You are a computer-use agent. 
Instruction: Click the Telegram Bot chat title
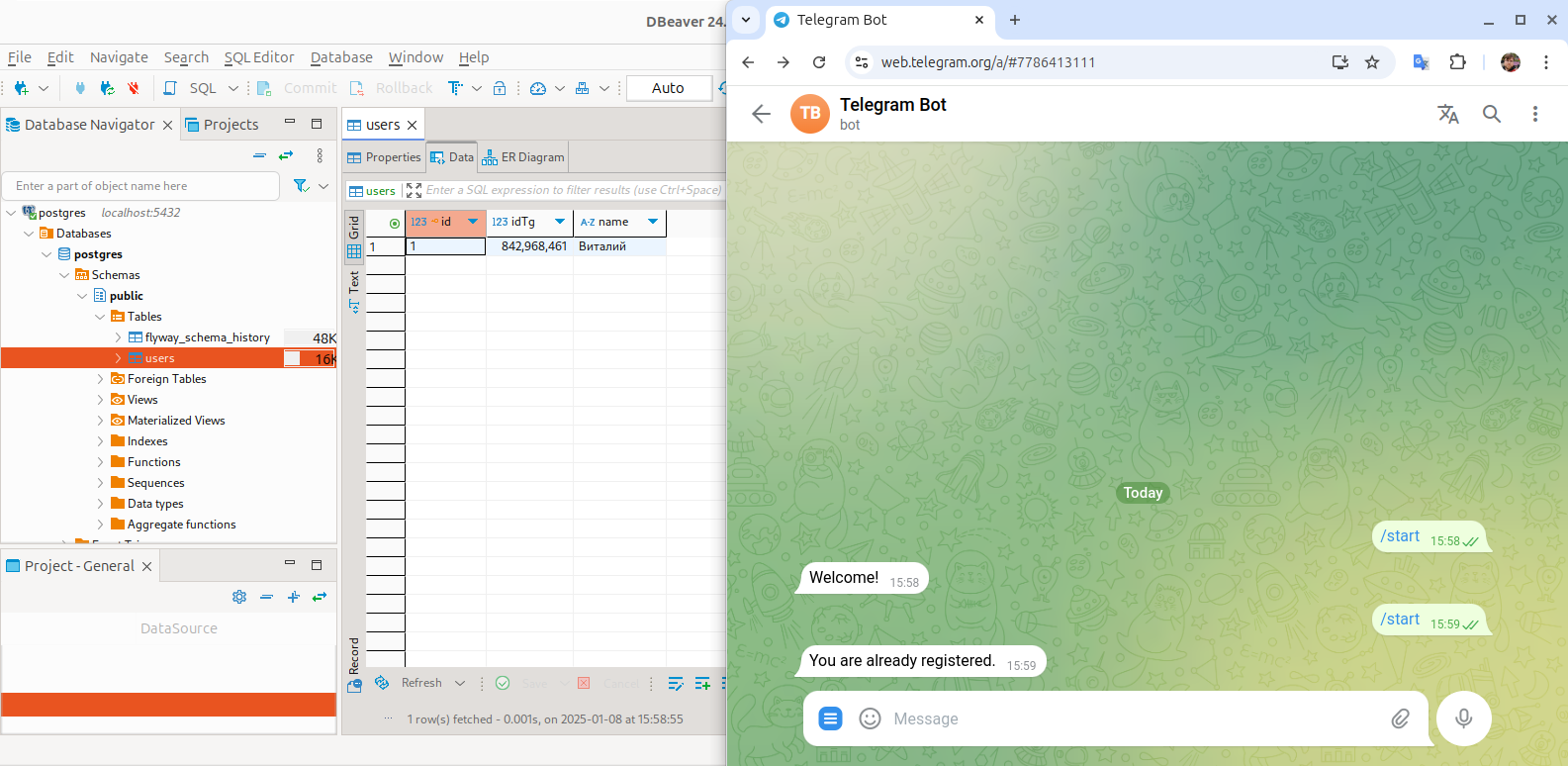coord(893,105)
